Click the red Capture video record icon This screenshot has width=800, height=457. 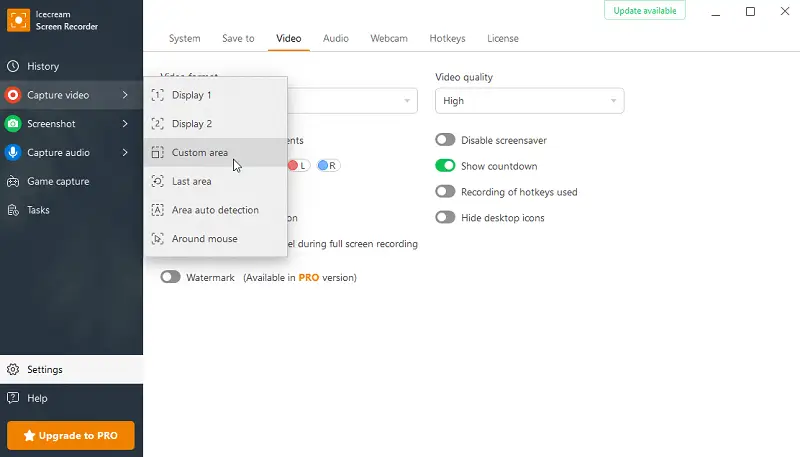click(x=13, y=95)
